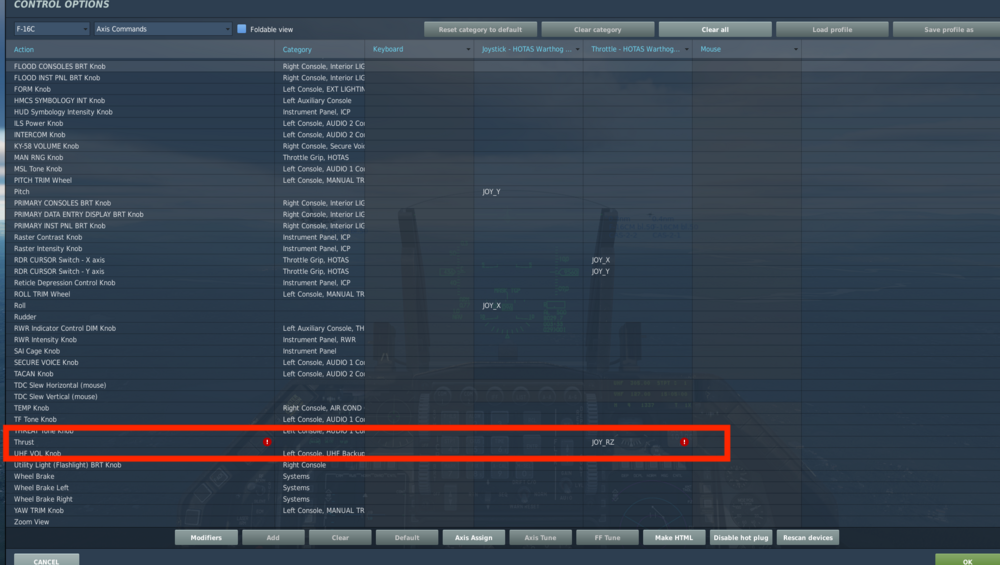Open Load profile

coord(832,29)
